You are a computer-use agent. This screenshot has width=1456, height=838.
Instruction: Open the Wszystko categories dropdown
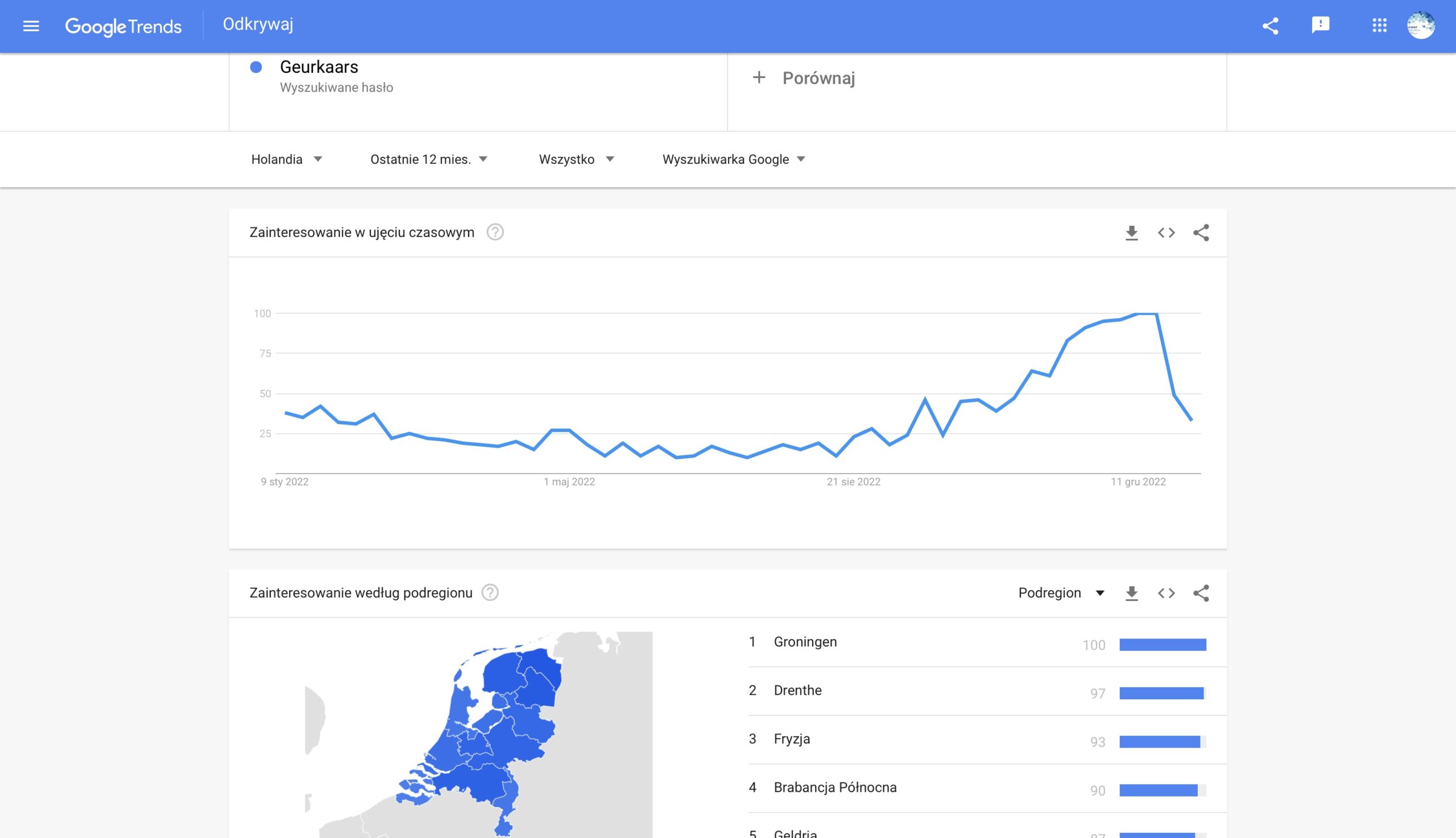(576, 159)
